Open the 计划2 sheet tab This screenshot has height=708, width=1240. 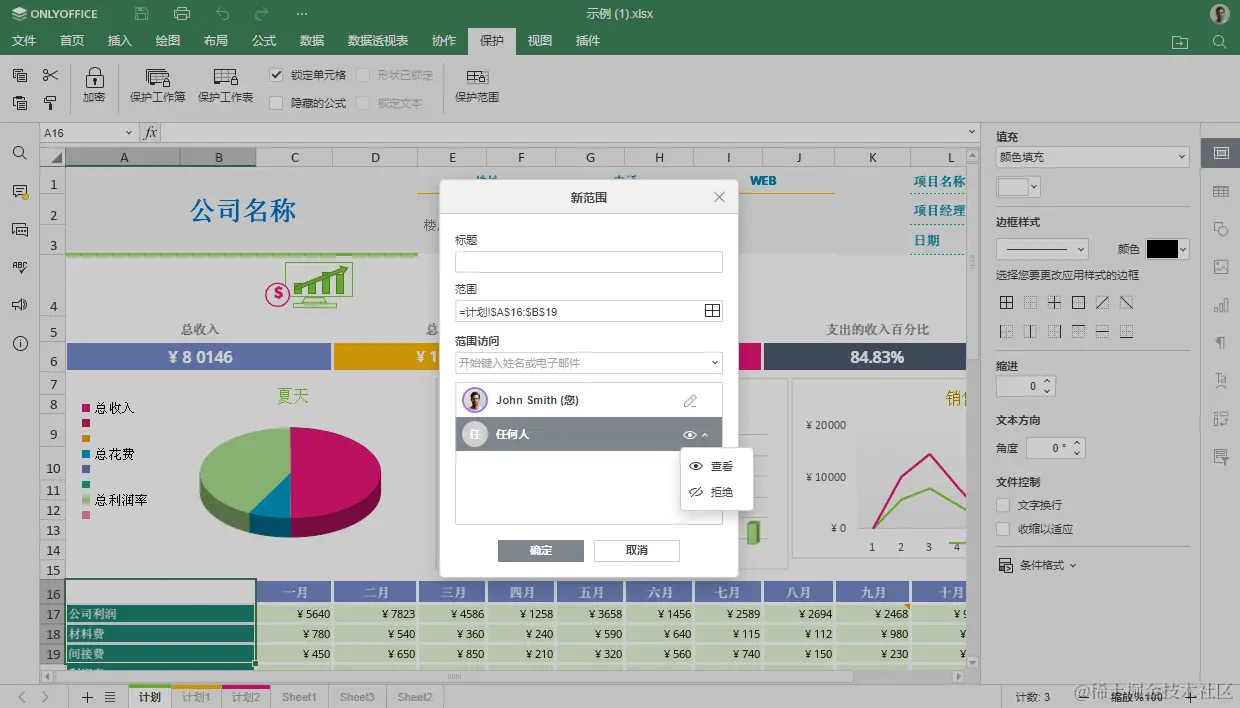(246, 697)
